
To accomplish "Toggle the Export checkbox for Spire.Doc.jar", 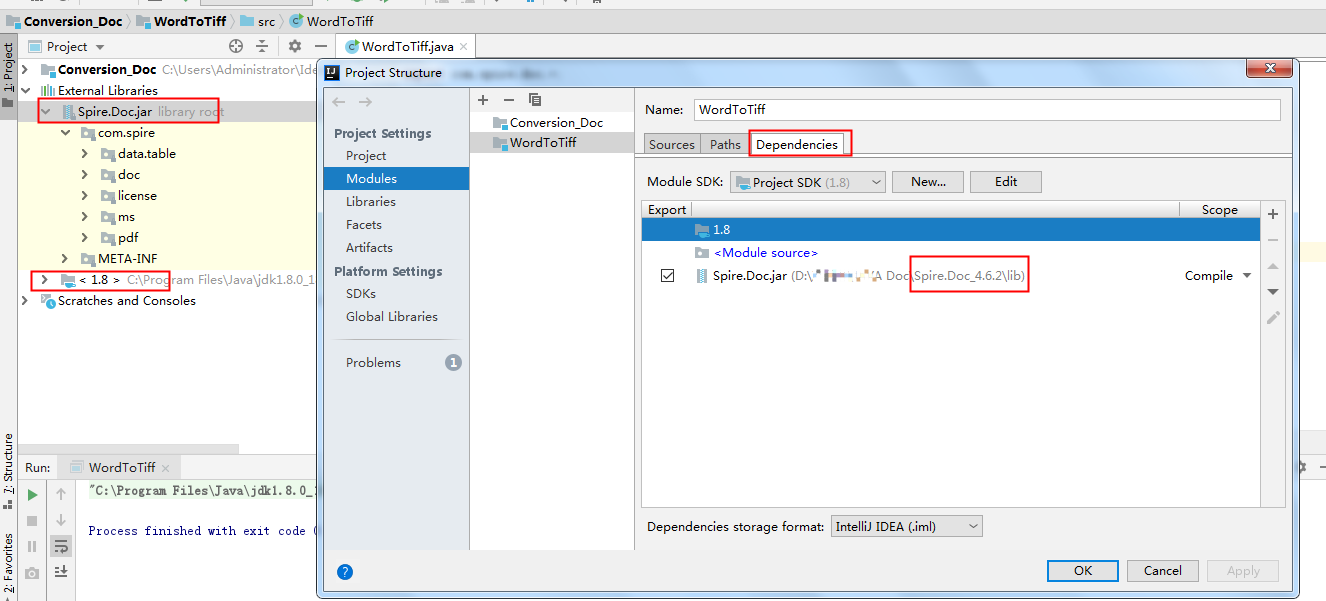I will (x=667, y=276).
